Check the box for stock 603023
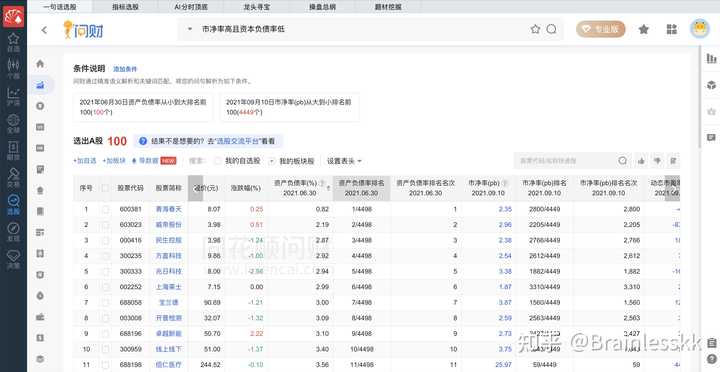Image resolution: width=720 pixels, height=372 pixels. 106,225
